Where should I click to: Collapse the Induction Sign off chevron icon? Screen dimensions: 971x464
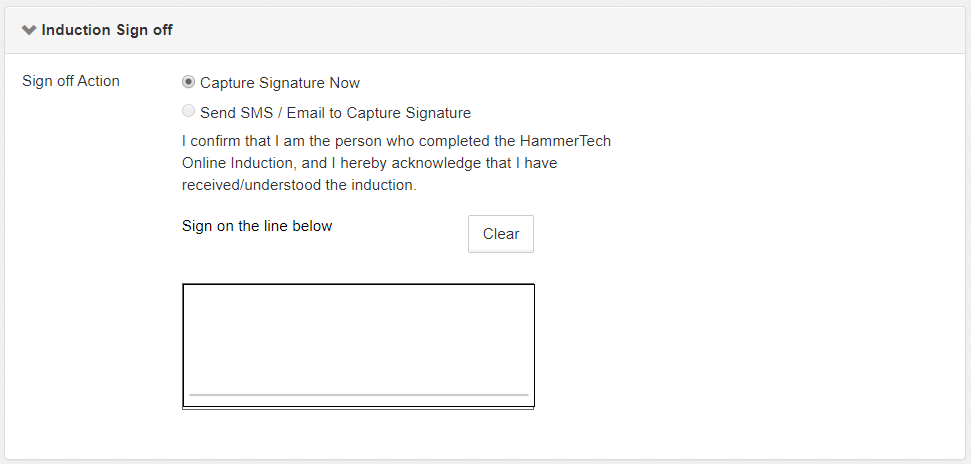[x=29, y=30]
